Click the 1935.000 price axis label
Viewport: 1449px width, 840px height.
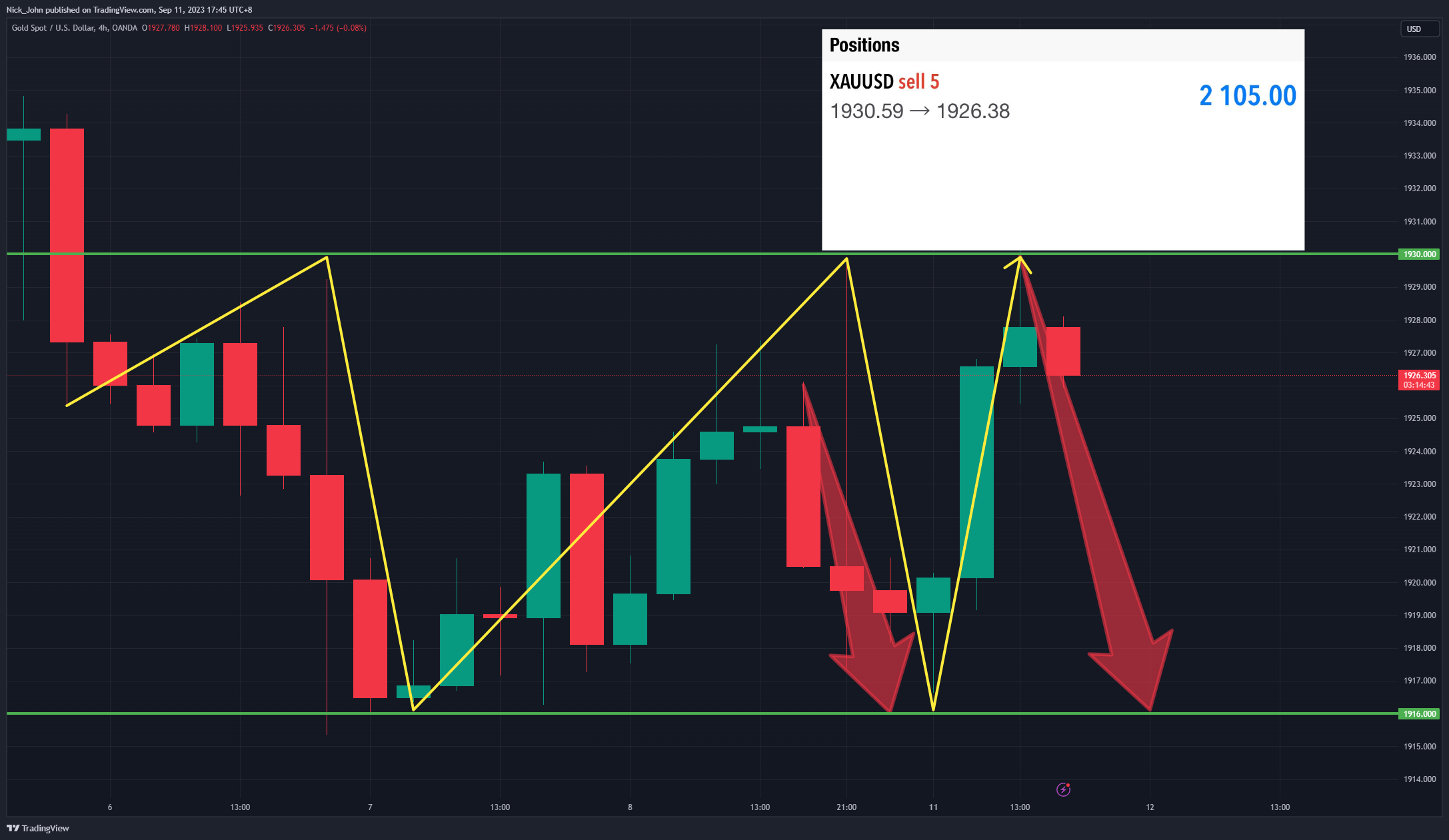tap(1420, 90)
